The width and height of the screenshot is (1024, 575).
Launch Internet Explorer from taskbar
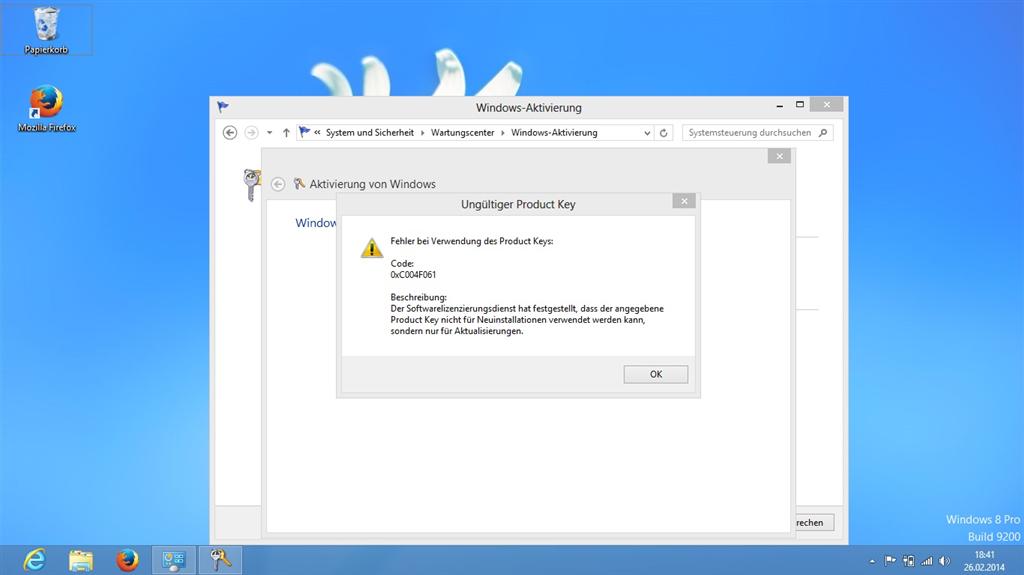pyautogui.click(x=35, y=560)
